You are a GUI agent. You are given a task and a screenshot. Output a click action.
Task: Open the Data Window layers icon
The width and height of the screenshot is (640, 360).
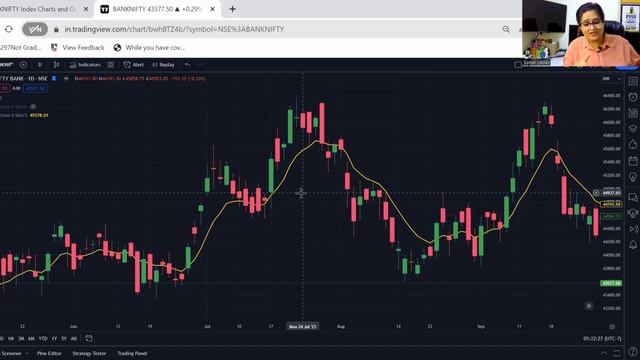(633, 128)
